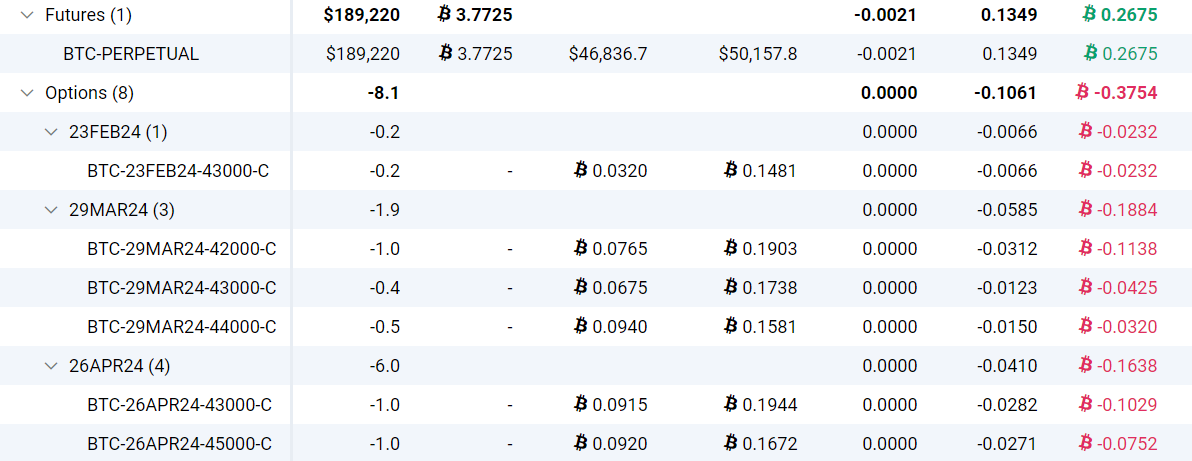This screenshot has height=461, width=1192.
Task: Click the -0.0410 total for 26APR24
Action: (x=1007, y=366)
